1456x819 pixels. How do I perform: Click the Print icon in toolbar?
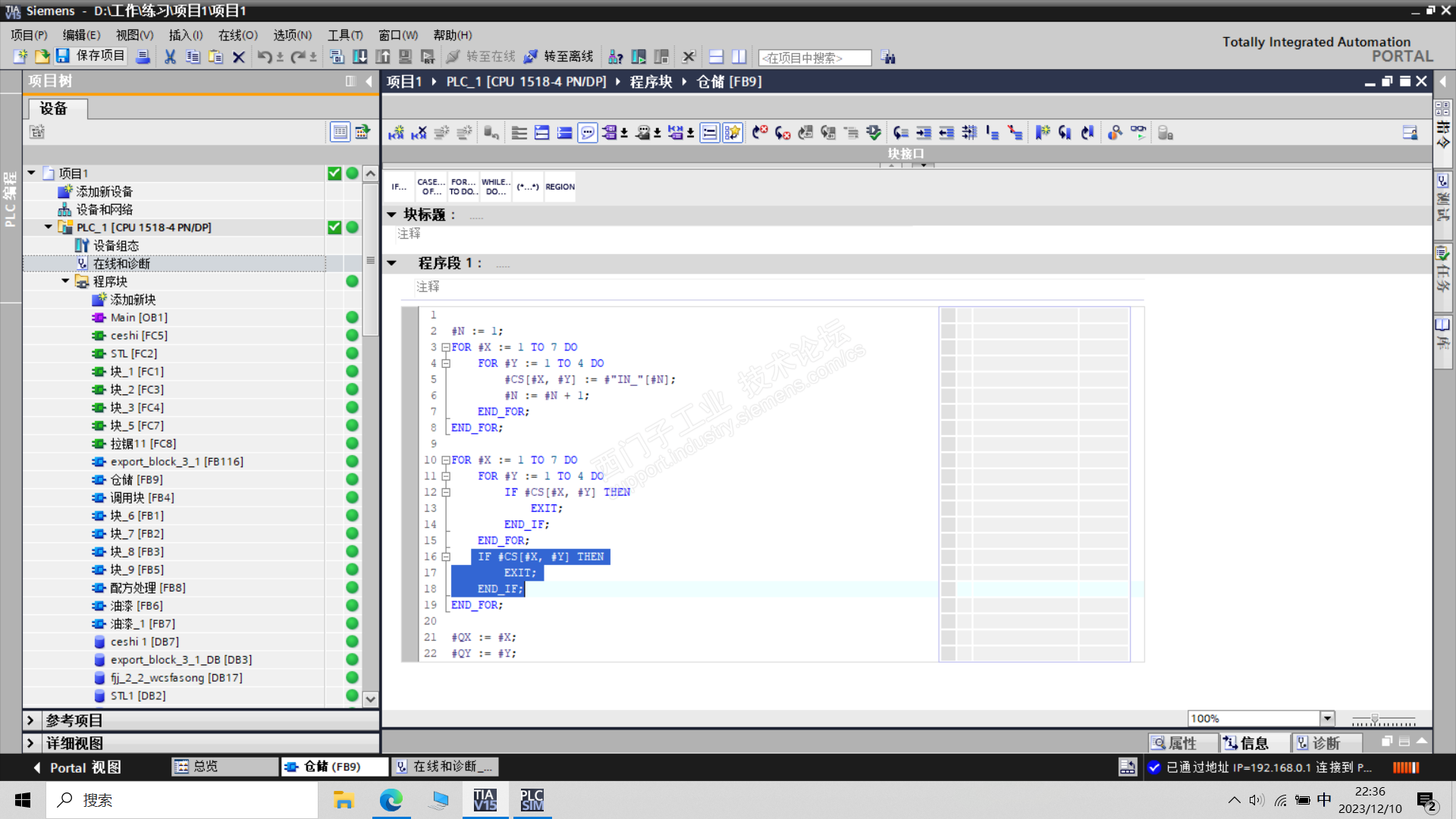point(143,57)
